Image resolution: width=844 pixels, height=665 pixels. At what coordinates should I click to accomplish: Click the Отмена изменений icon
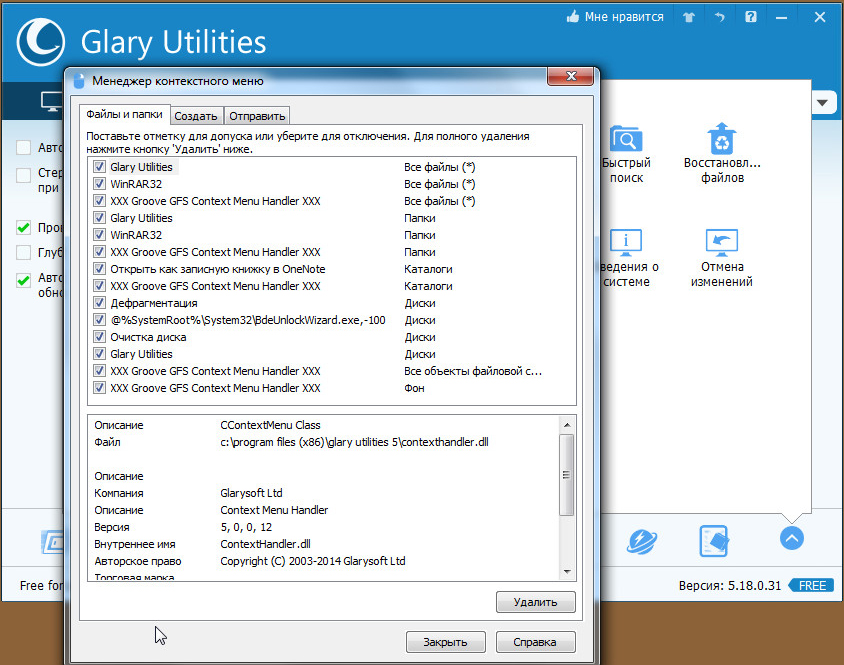(x=721, y=243)
